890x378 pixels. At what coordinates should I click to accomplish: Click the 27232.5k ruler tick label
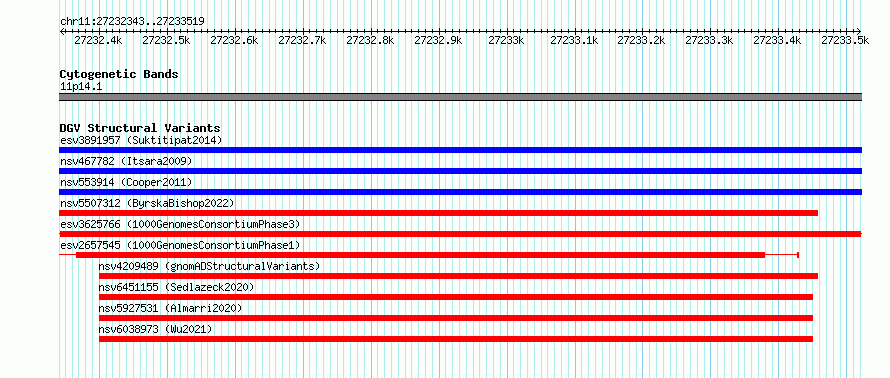166,40
